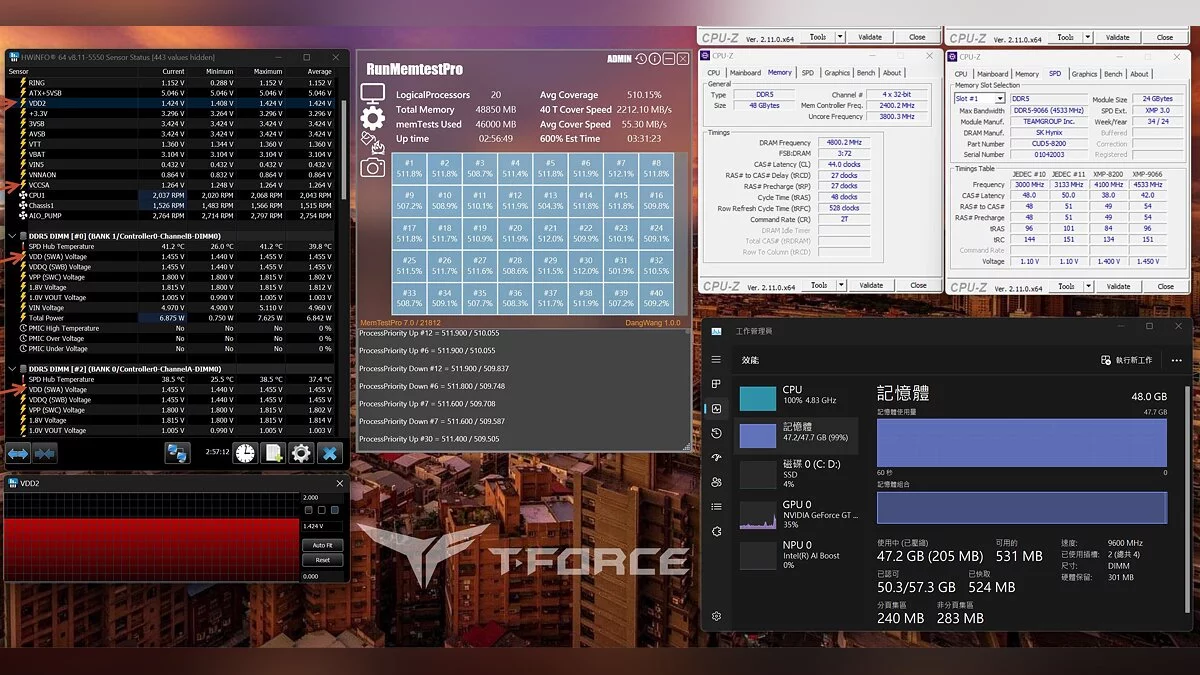The width and height of the screenshot is (1200, 675).
Task: Open Task Manager Services puzzle icon
Action: coord(716,531)
